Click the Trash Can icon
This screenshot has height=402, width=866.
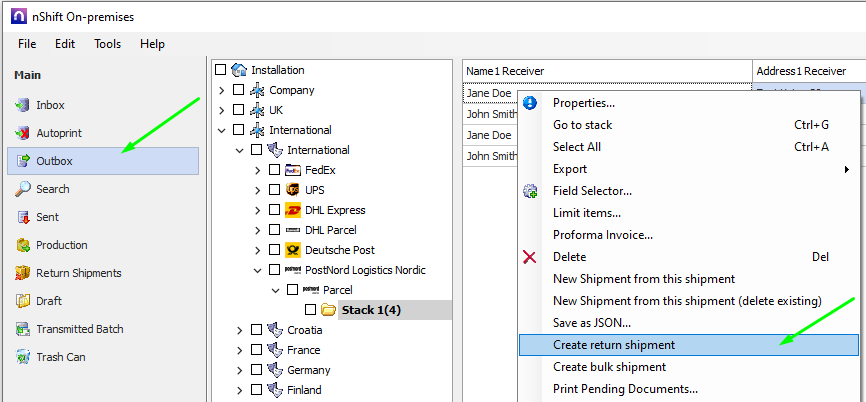22,357
